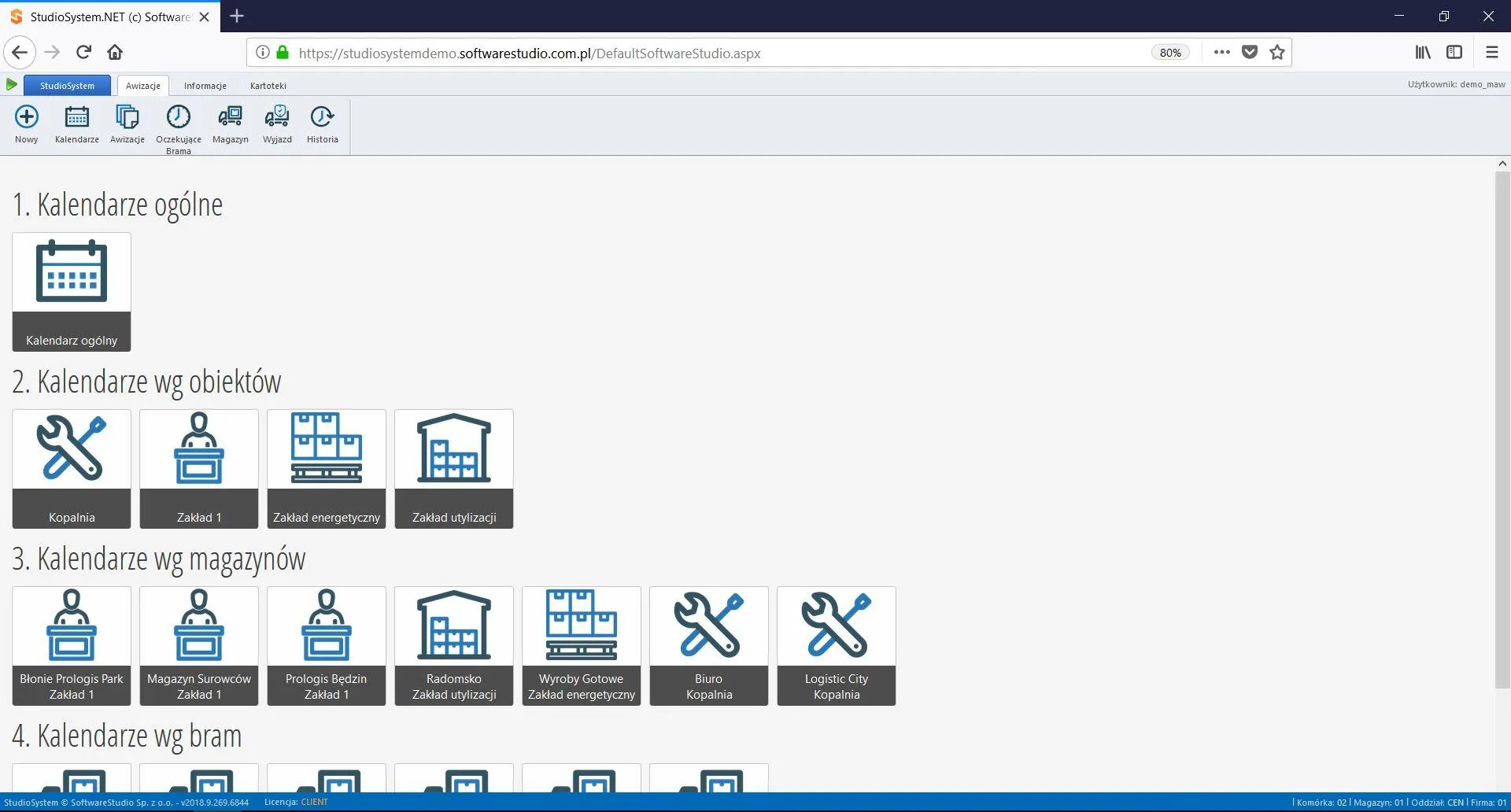Click the green padlock security icon
The width and height of the screenshot is (1511, 812).
(283, 53)
